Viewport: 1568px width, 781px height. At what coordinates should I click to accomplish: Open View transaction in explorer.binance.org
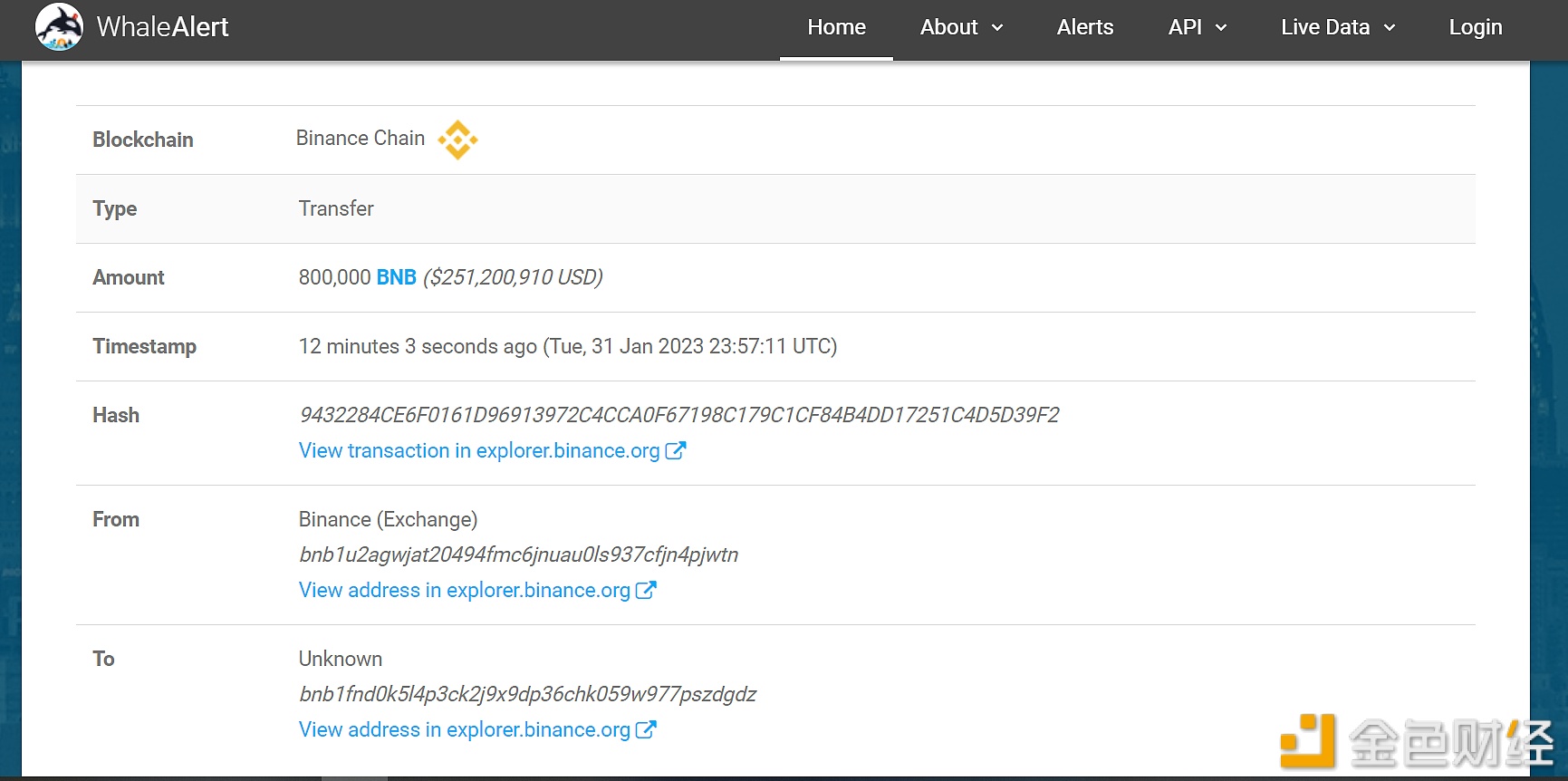point(479,450)
